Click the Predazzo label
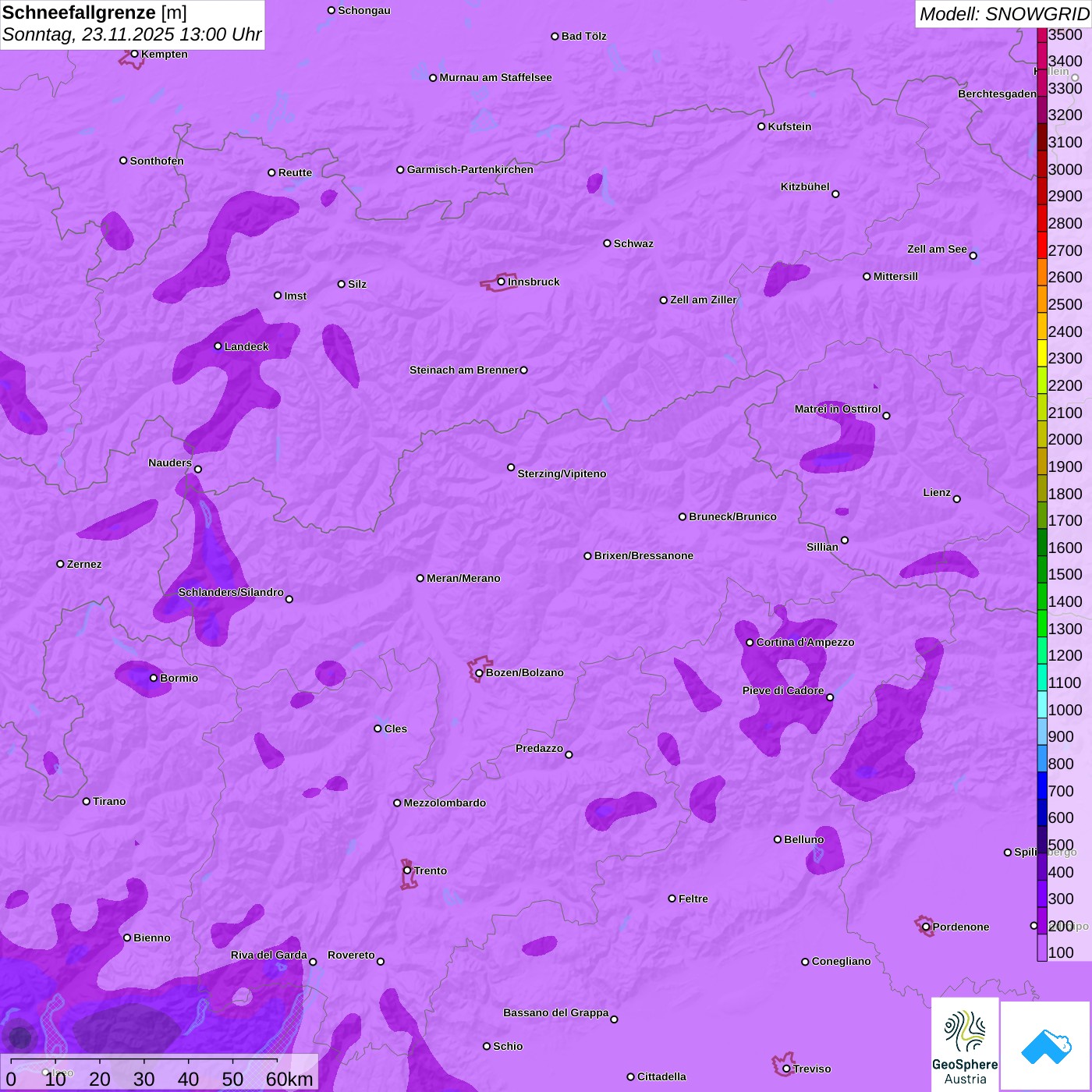Image resolution: width=1092 pixels, height=1092 pixels. [x=539, y=748]
